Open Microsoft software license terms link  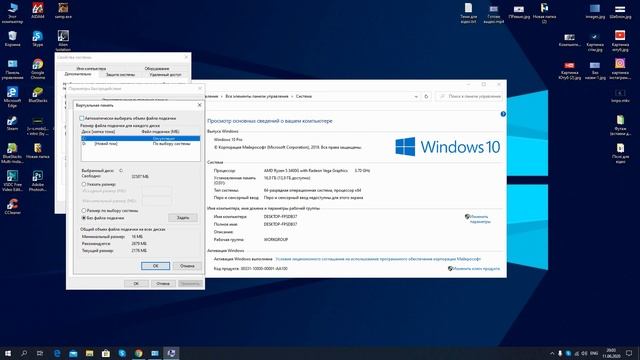[378, 259]
